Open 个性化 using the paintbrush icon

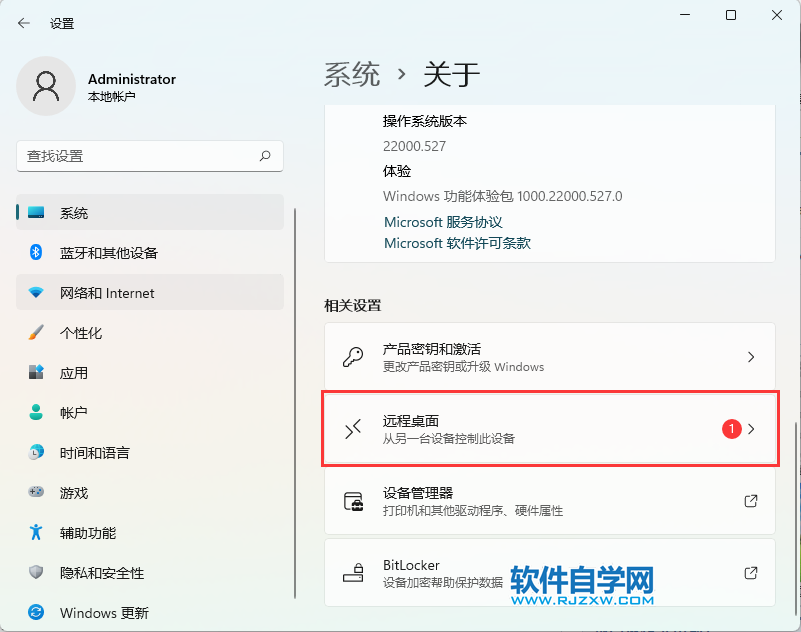35,333
